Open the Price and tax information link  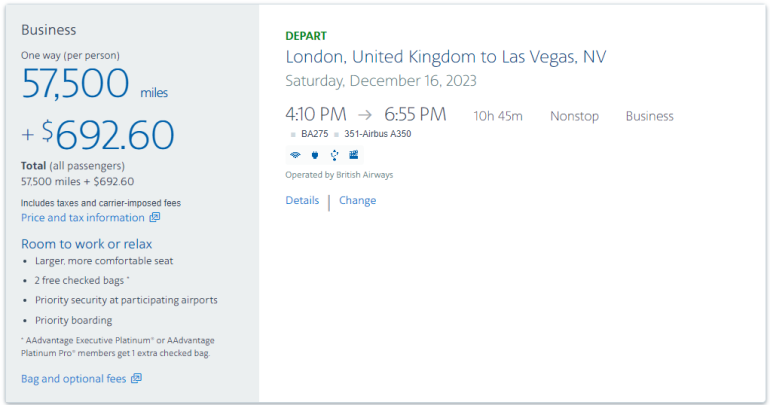click(x=83, y=217)
